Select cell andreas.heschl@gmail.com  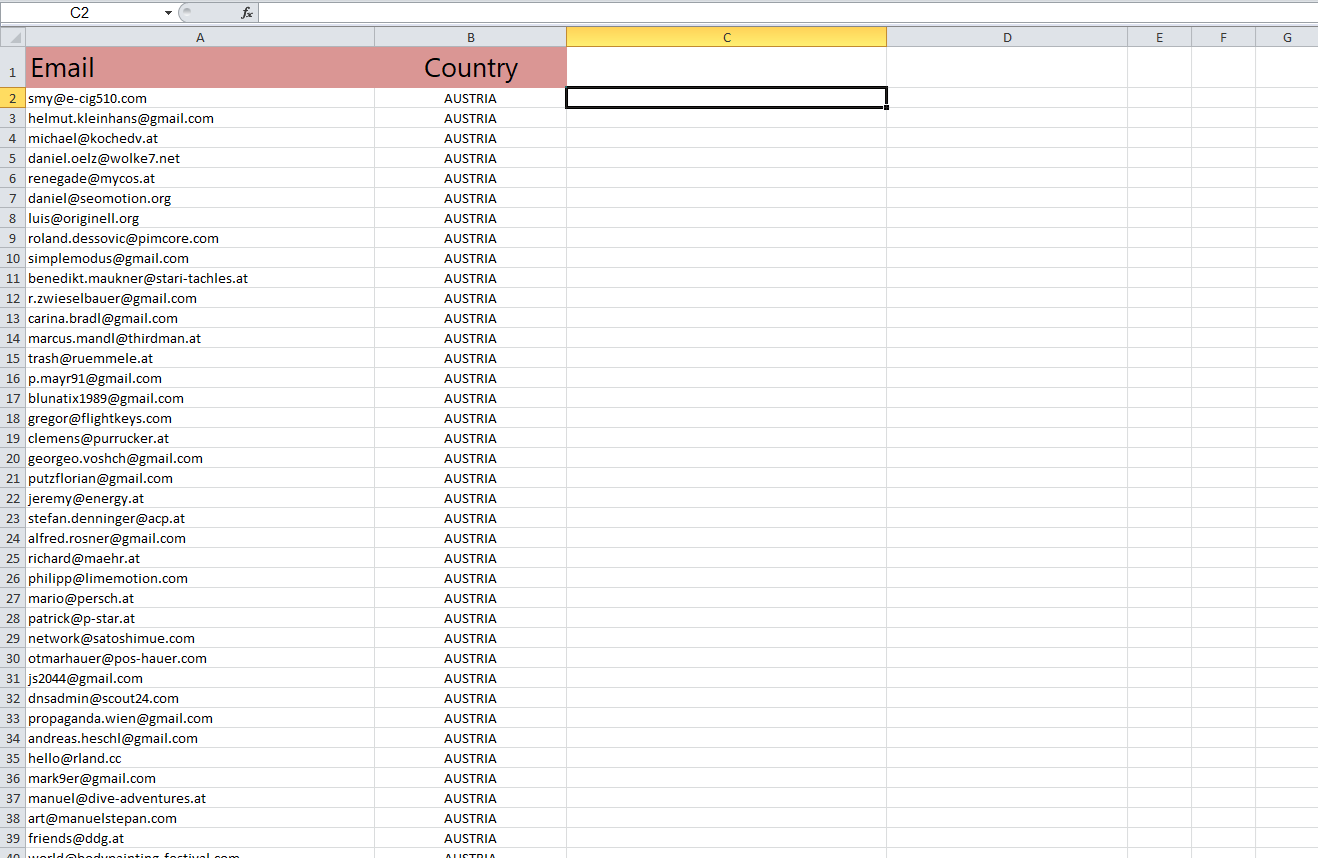pos(200,738)
